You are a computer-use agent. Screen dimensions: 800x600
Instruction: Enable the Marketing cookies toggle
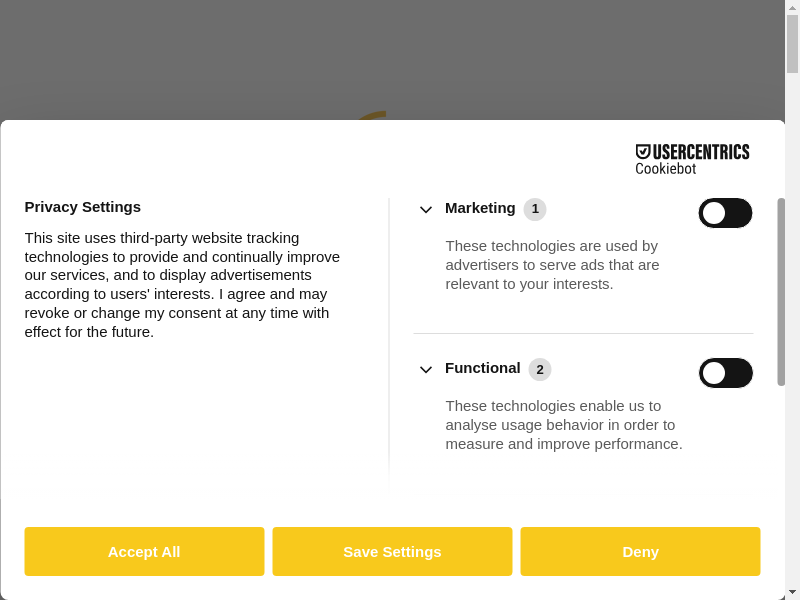tap(725, 213)
